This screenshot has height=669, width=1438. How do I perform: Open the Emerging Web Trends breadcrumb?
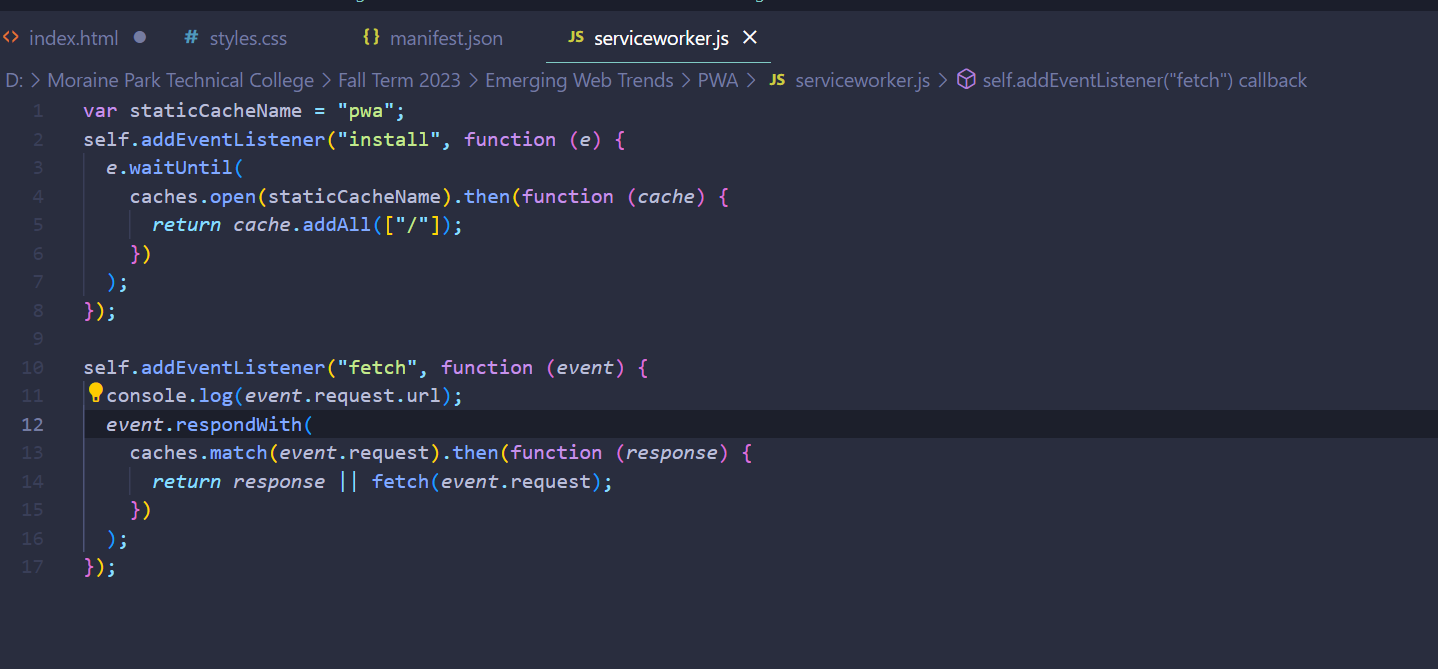(579, 81)
